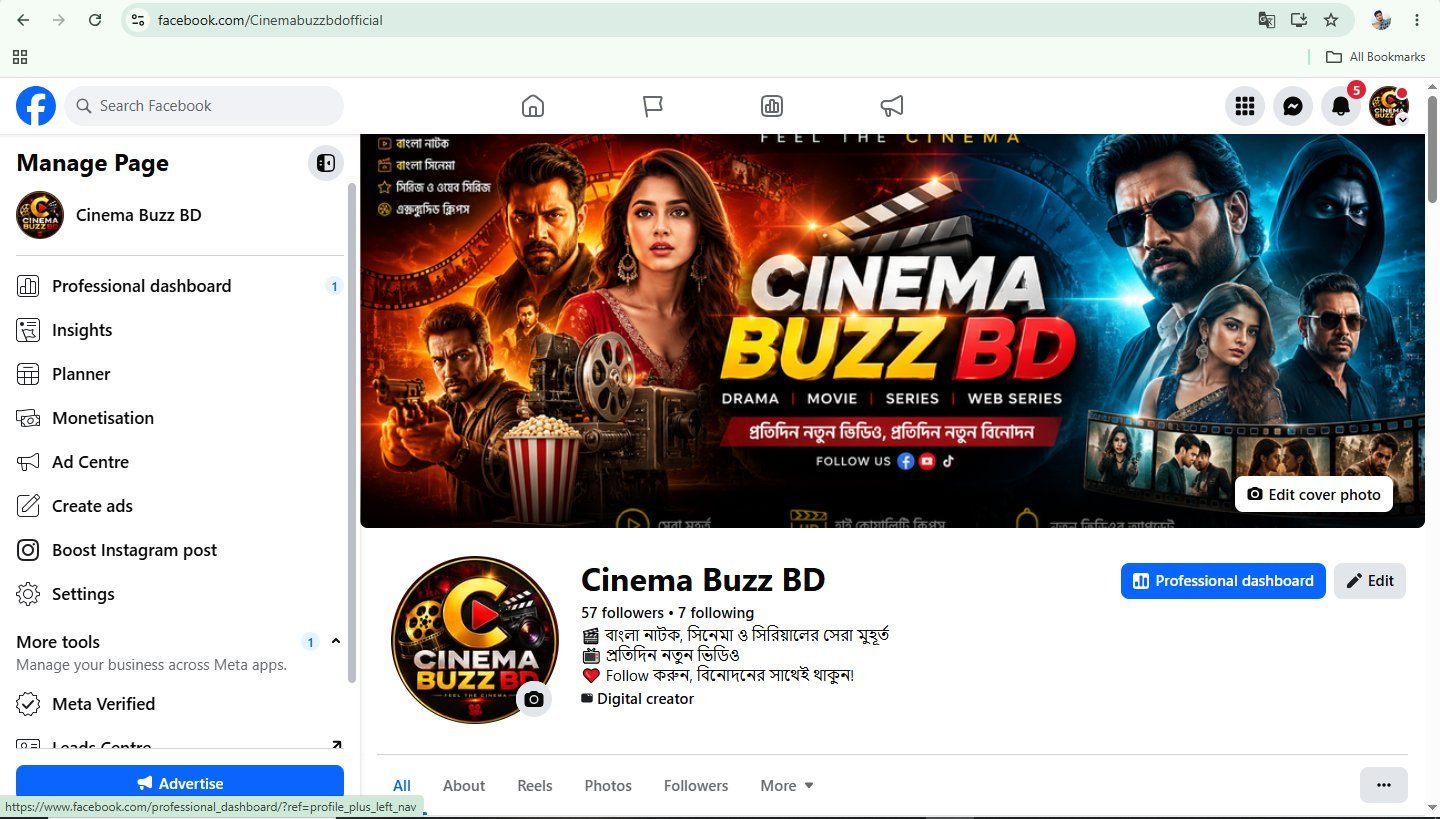Switch to the Photos tab
The width and height of the screenshot is (1440, 819).
click(608, 786)
